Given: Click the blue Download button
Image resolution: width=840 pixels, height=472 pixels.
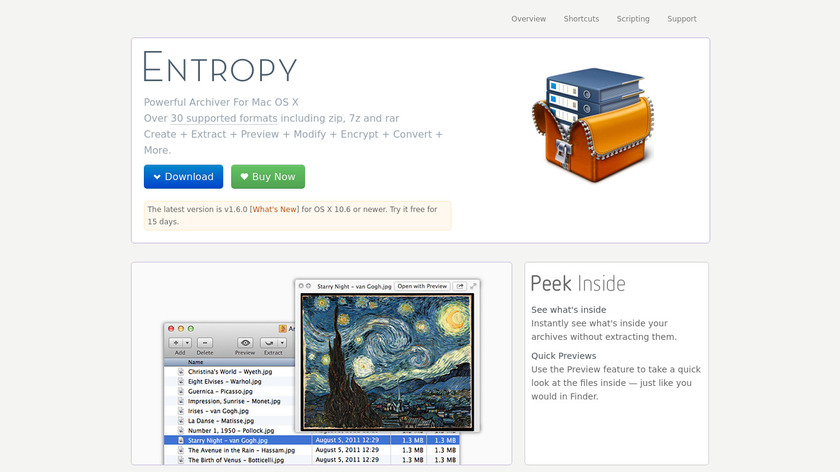Looking at the screenshot, I should tap(183, 177).
